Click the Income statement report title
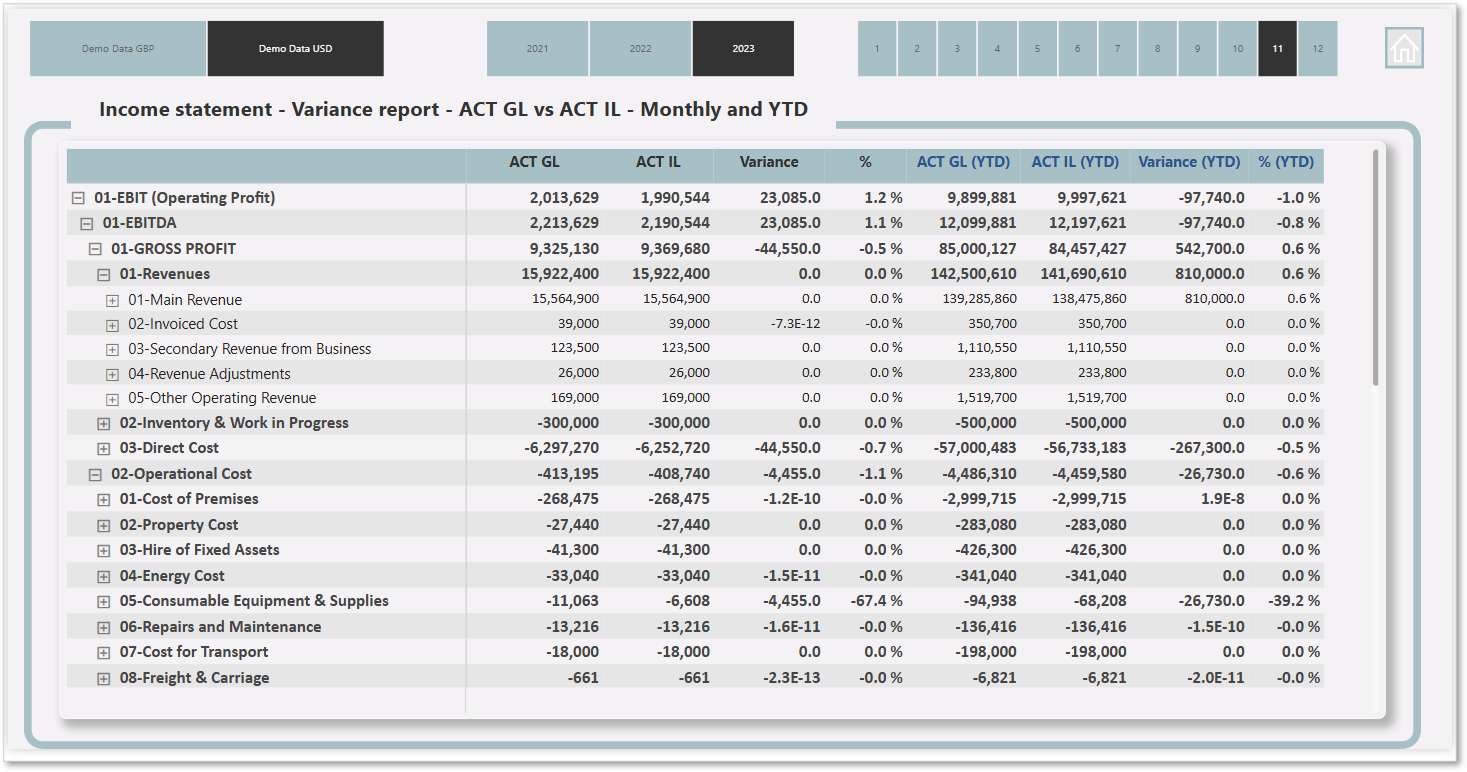The height and width of the screenshot is (772, 1467). click(453, 110)
